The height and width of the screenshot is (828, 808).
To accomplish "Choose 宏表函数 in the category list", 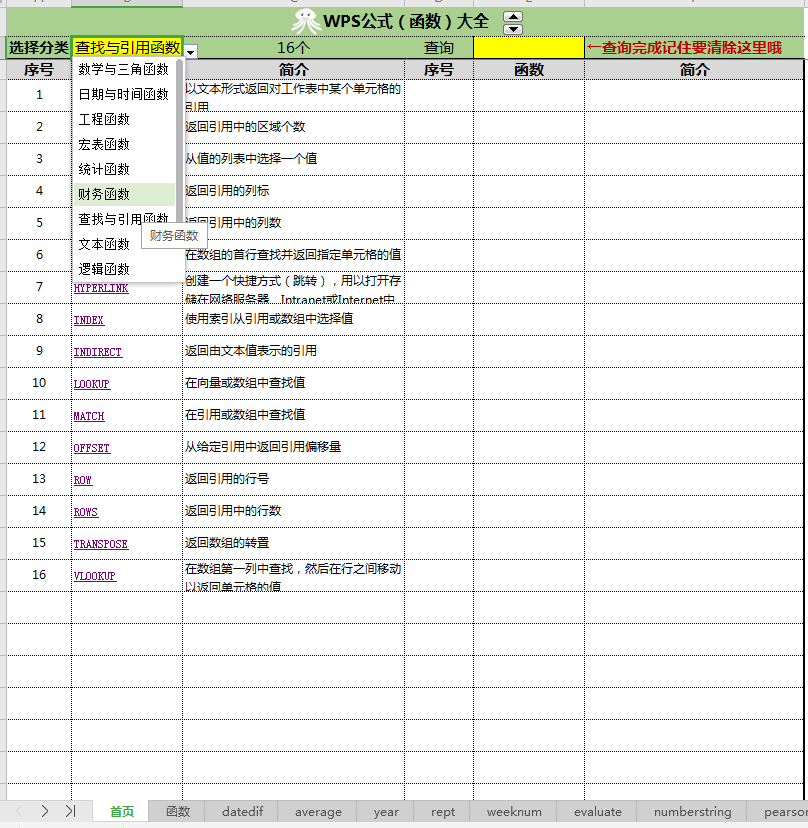I will click(x=124, y=144).
